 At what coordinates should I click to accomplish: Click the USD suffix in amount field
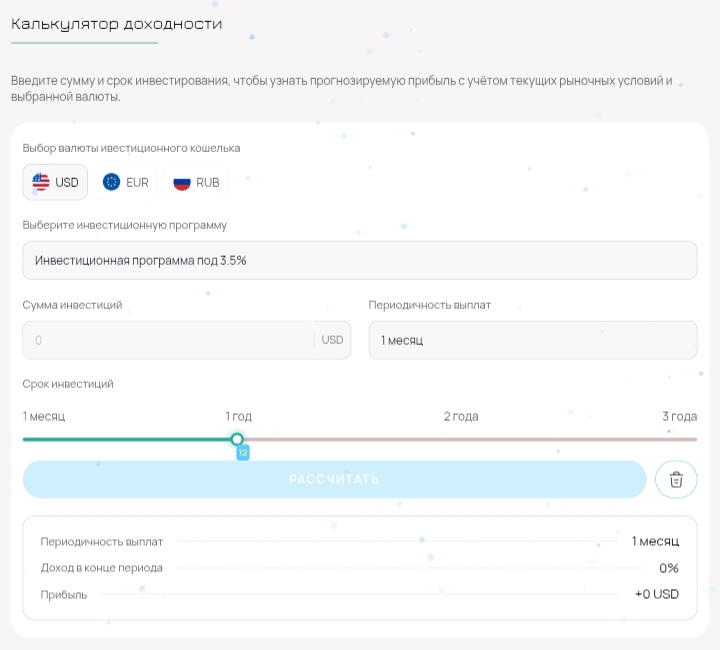point(332,340)
